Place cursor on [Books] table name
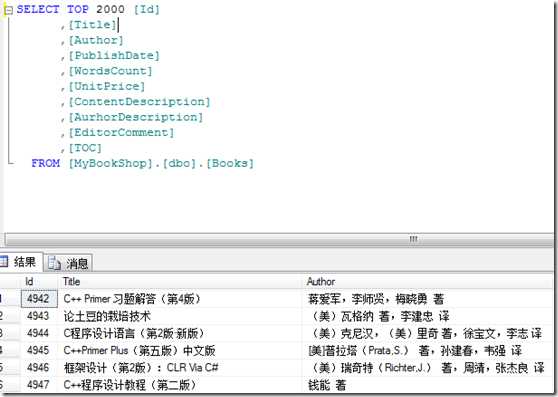The height and width of the screenshot is (397, 558). pyautogui.click(x=230, y=163)
